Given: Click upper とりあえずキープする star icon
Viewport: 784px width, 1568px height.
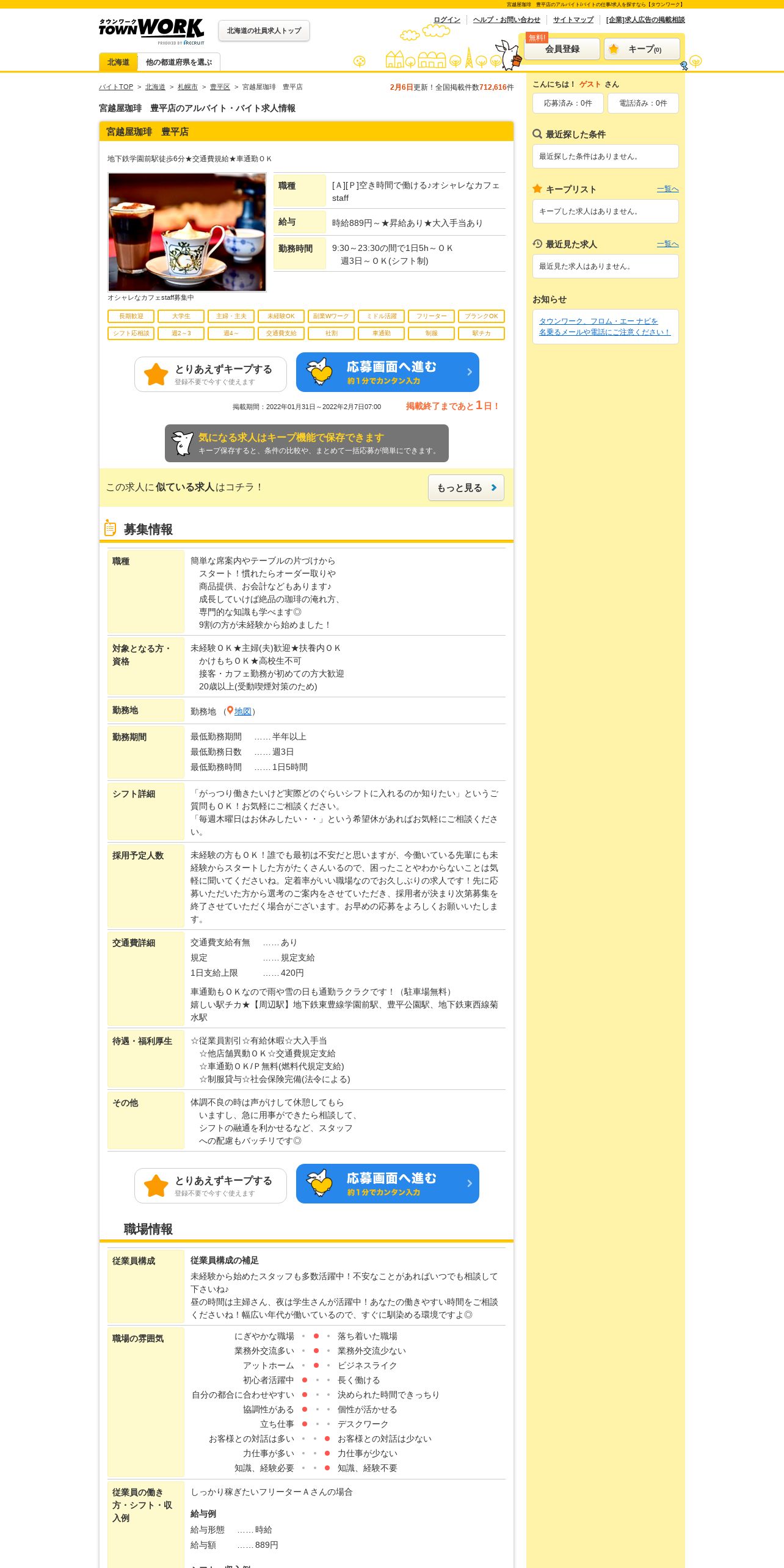Looking at the screenshot, I should click(x=156, y=374).
